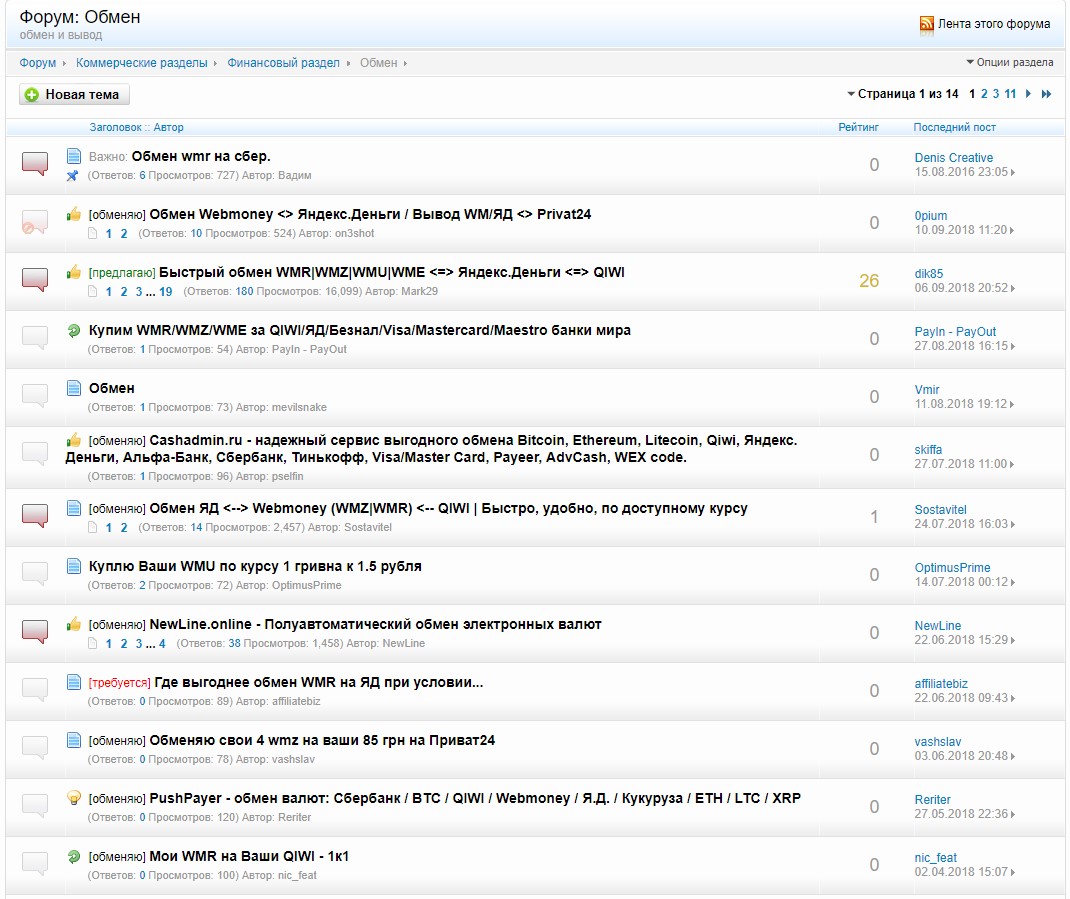Click the red speech bubble for Обмен wmr на сбер
The height and width of the screenshot is (899, 1070).
[35, 164]
